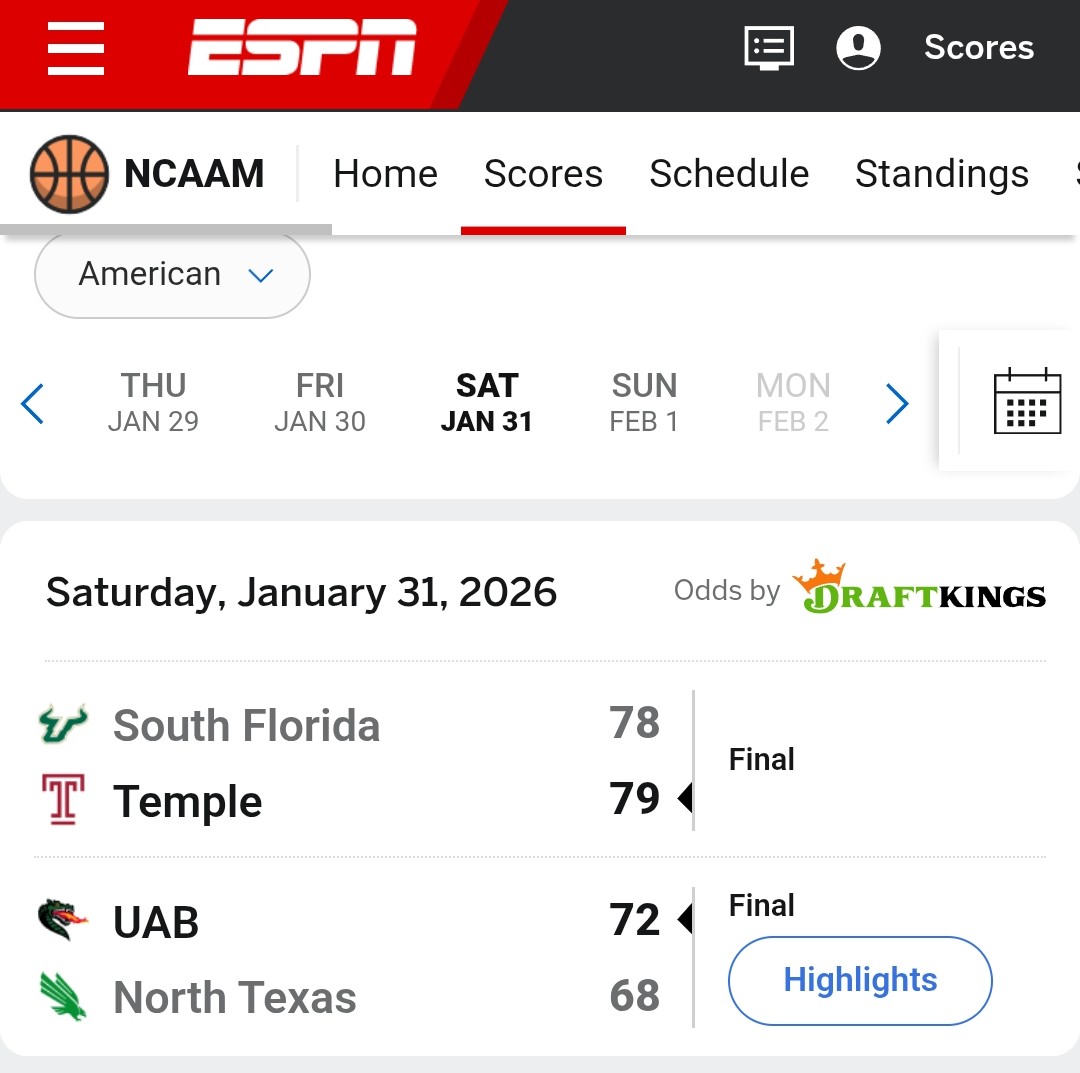Open the calendar date picker
Image resolution: width=1080 pixels, height=1073 pixels.
[1027, 400]
